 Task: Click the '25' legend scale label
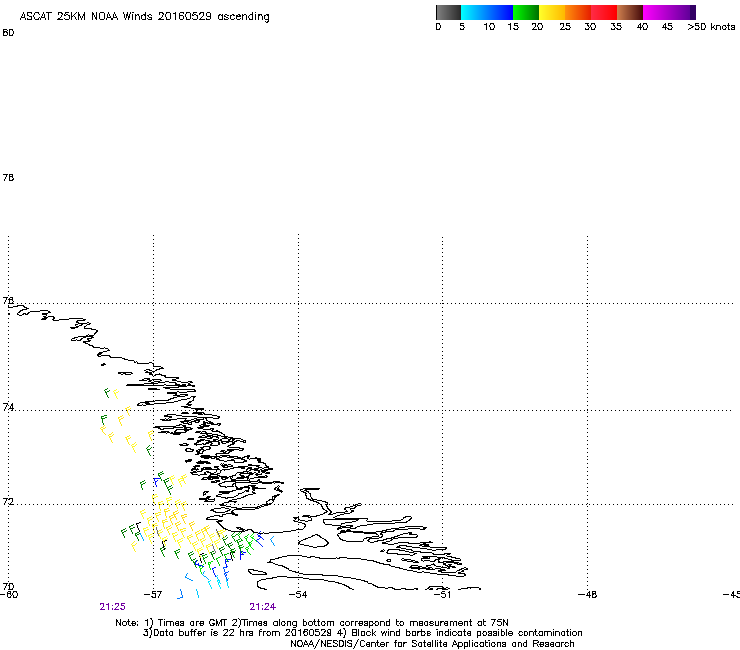pyautogui.click(x=565, y=27)
